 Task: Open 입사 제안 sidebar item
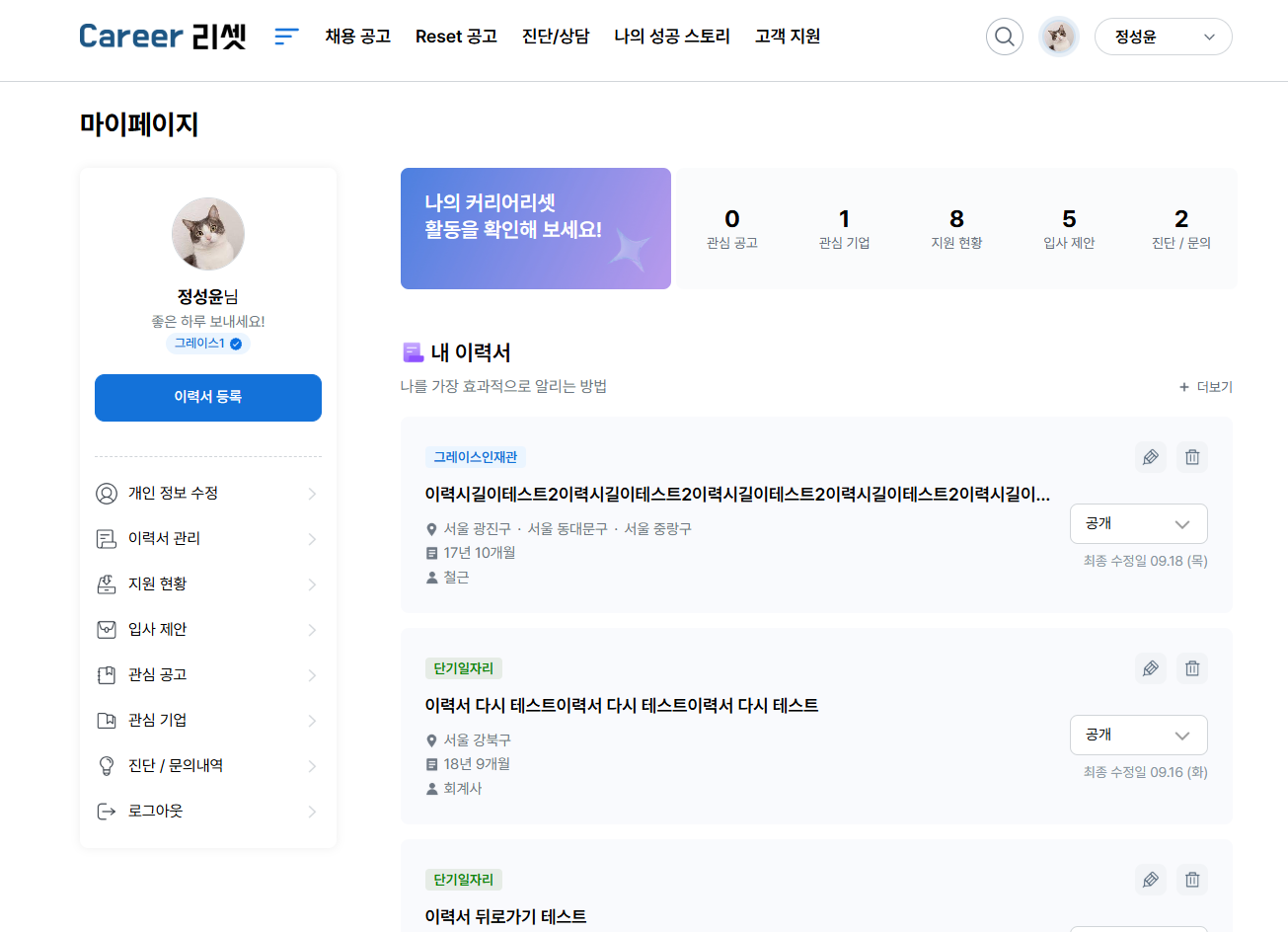click(208, 630)
